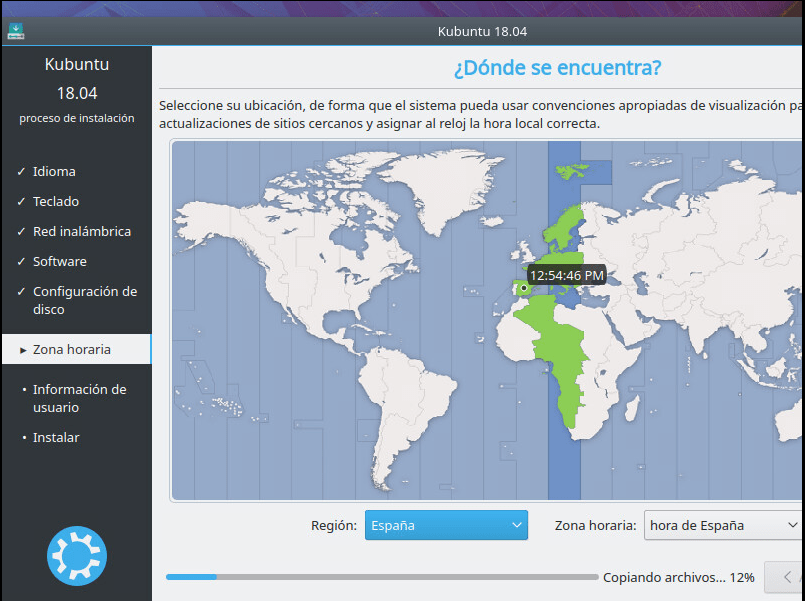This screenshot has height=601, width=805.
Task: Click the spinning Kubuntu logo in the sidebar
Action: (77, 556)
